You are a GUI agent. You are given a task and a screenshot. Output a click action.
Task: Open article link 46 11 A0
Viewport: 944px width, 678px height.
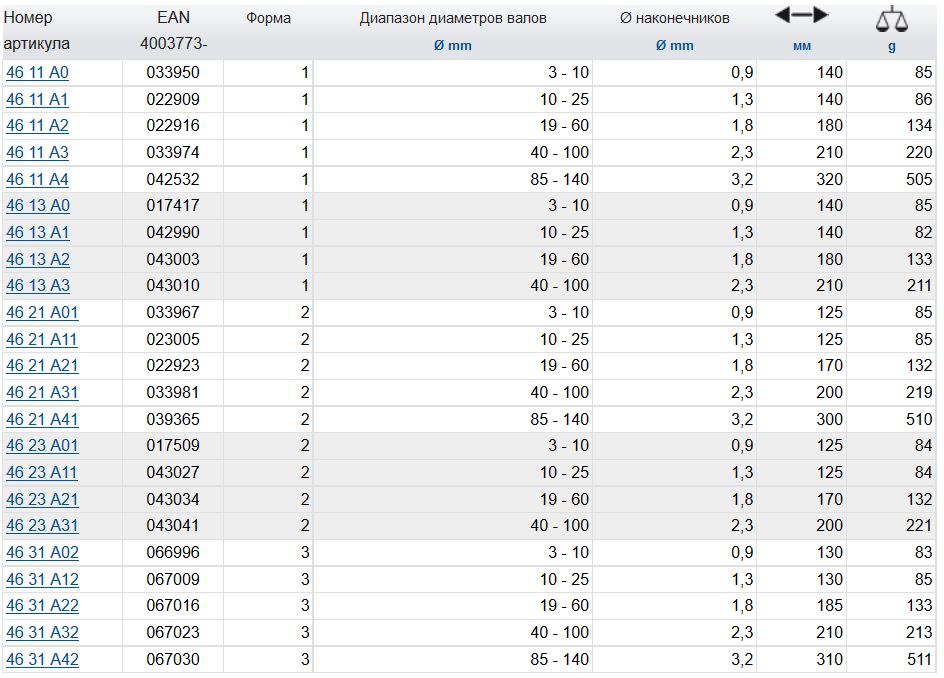pos(37,72)
